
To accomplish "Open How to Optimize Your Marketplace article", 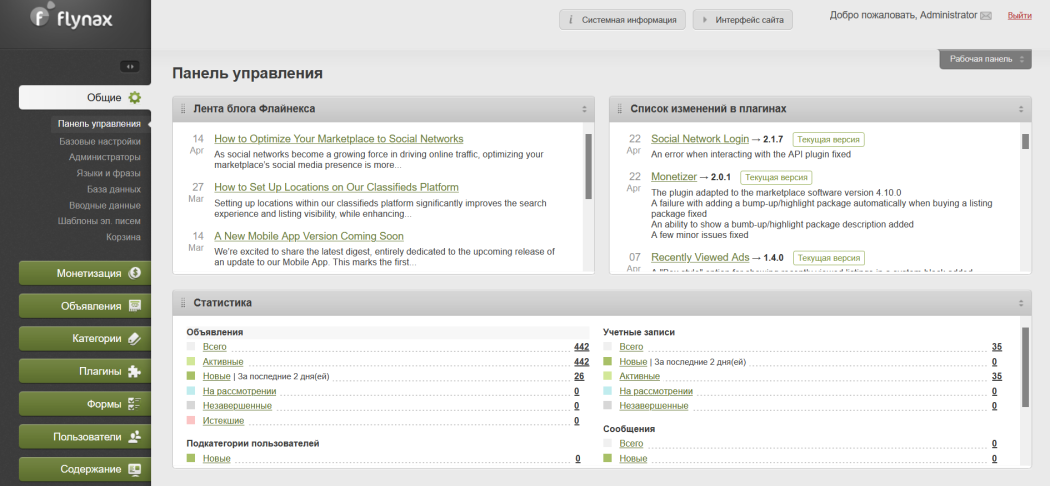I will point(339,139).
